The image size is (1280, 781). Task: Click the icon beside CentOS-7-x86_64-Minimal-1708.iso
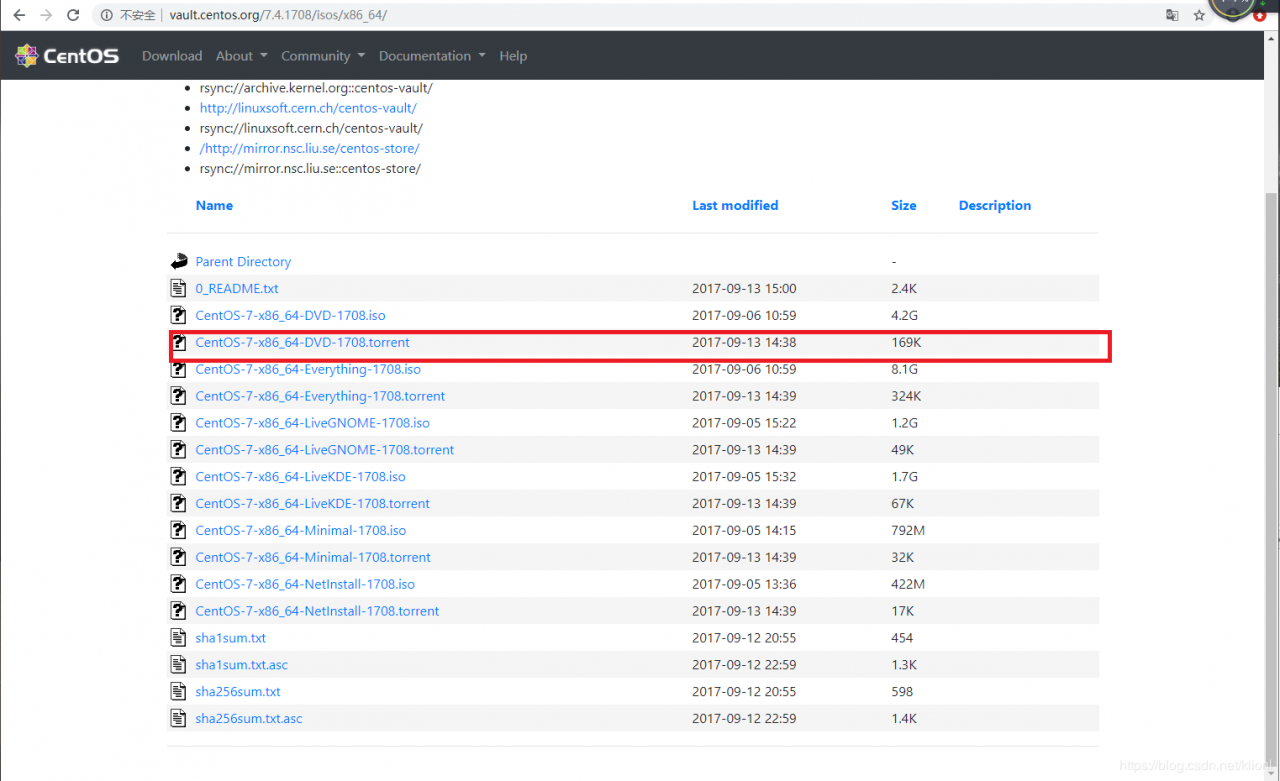click(x=179, y=530)
